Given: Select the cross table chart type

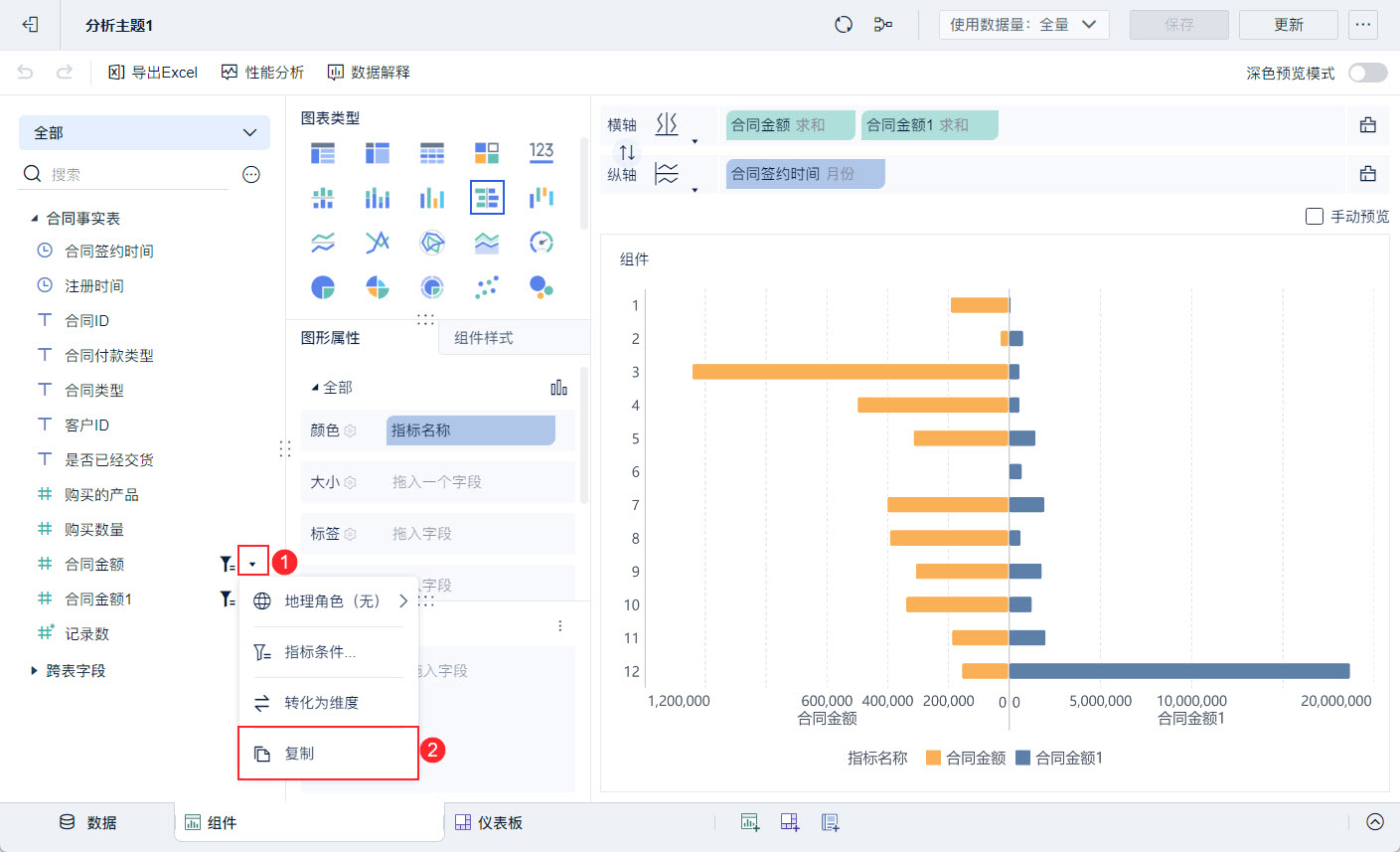Looking at the screenshot, I should click(378, 153).
